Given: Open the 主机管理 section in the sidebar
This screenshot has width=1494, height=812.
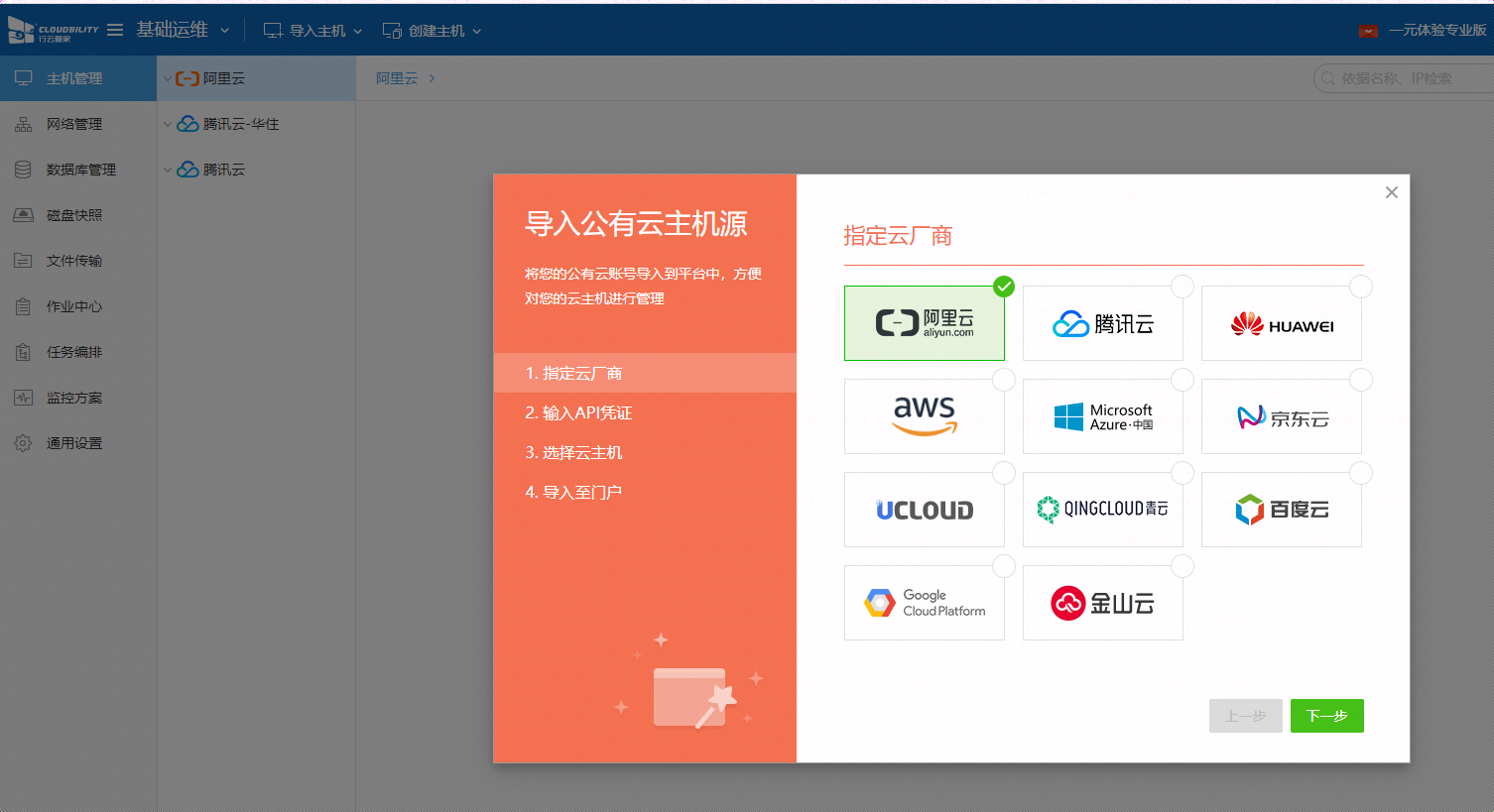Looking at the screenshot, I should coord(62,77).
